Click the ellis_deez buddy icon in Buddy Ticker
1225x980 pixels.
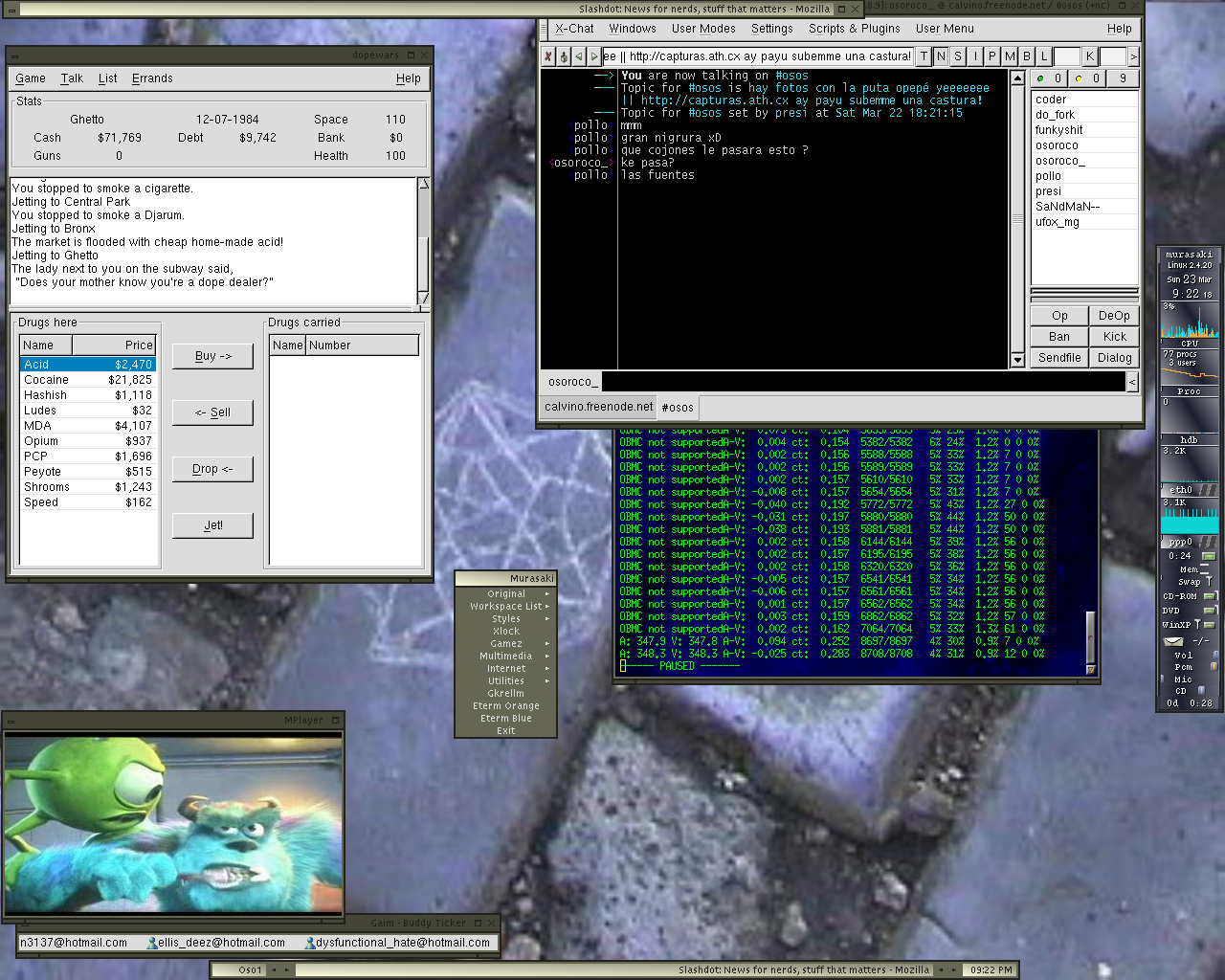[x=152, y=943]
